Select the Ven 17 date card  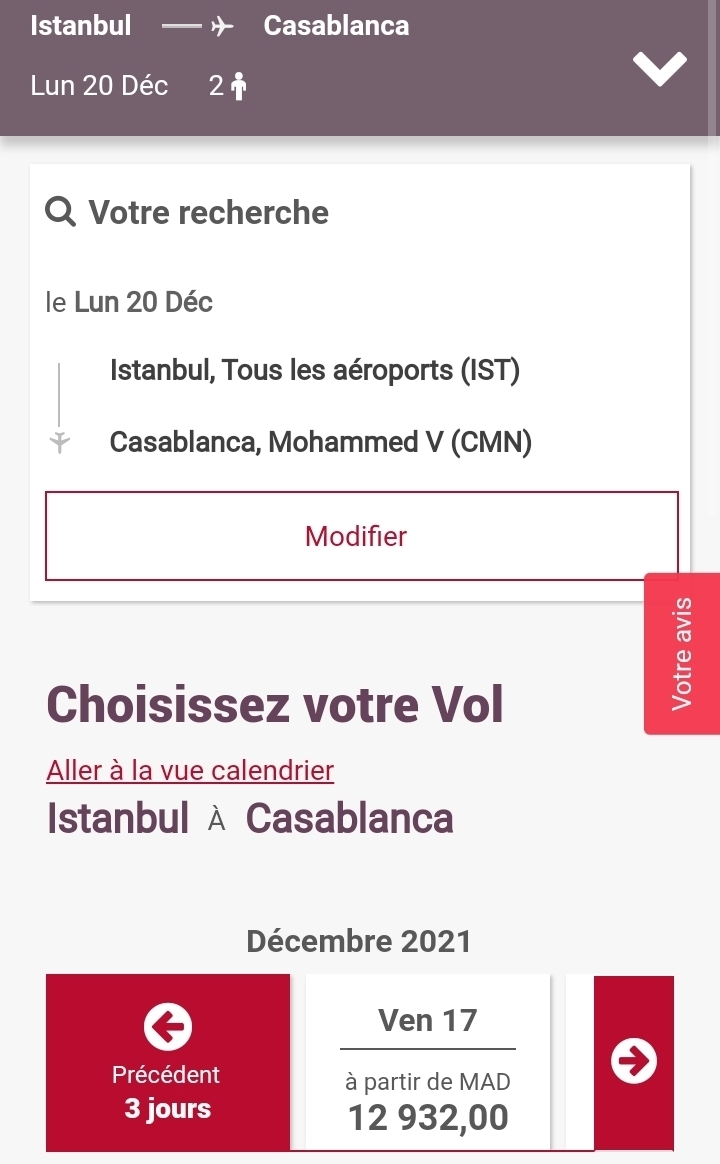(428, 1062)
